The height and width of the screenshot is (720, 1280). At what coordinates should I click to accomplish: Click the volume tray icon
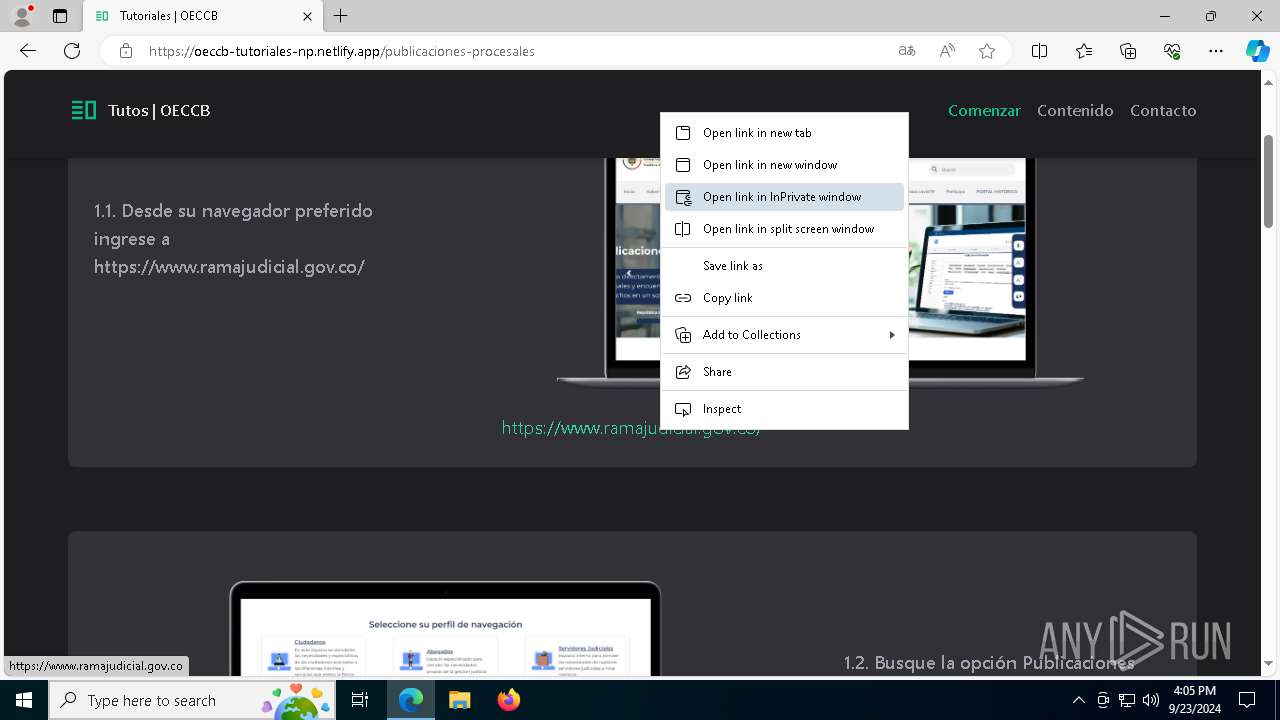(x=1150, y=700)
